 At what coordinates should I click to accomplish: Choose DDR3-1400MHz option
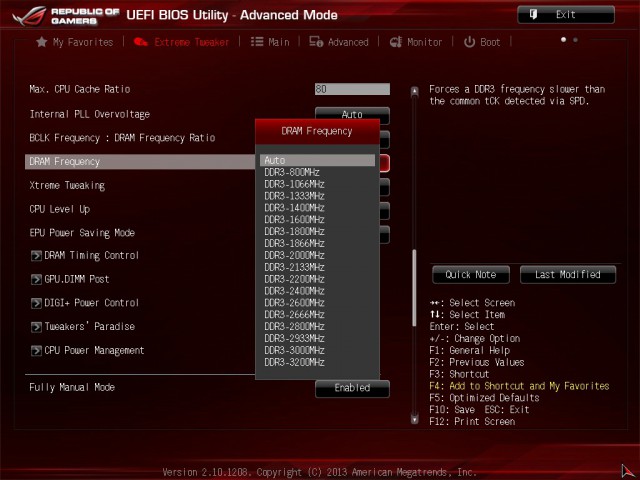(317, 208)
